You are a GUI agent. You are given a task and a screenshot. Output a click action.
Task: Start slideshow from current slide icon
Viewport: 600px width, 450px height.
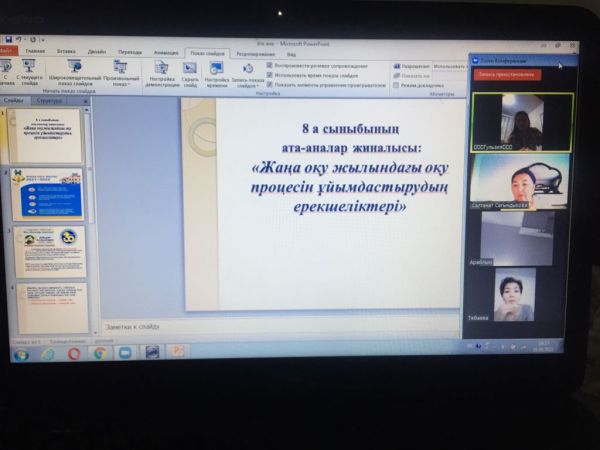click(x=30, y=69)
